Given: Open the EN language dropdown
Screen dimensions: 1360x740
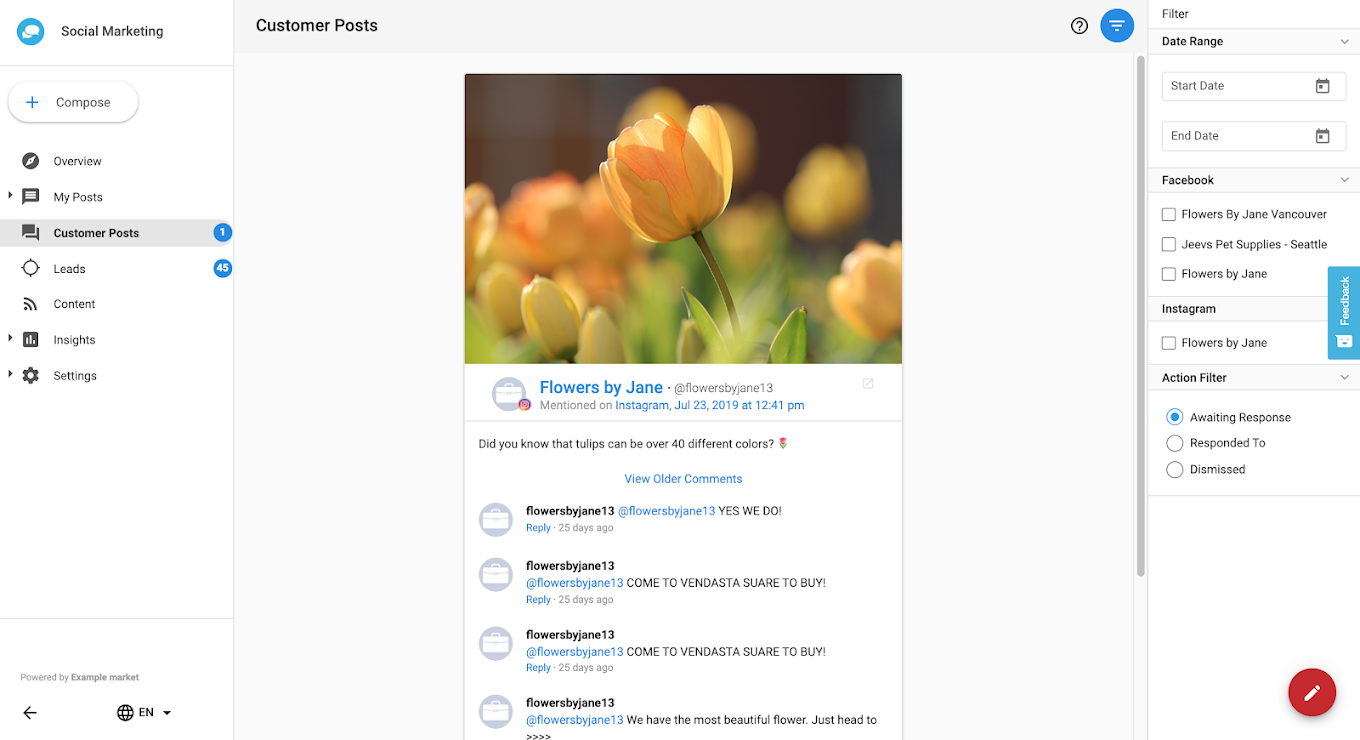Looking at the screenshot, I should click(145, 713).
